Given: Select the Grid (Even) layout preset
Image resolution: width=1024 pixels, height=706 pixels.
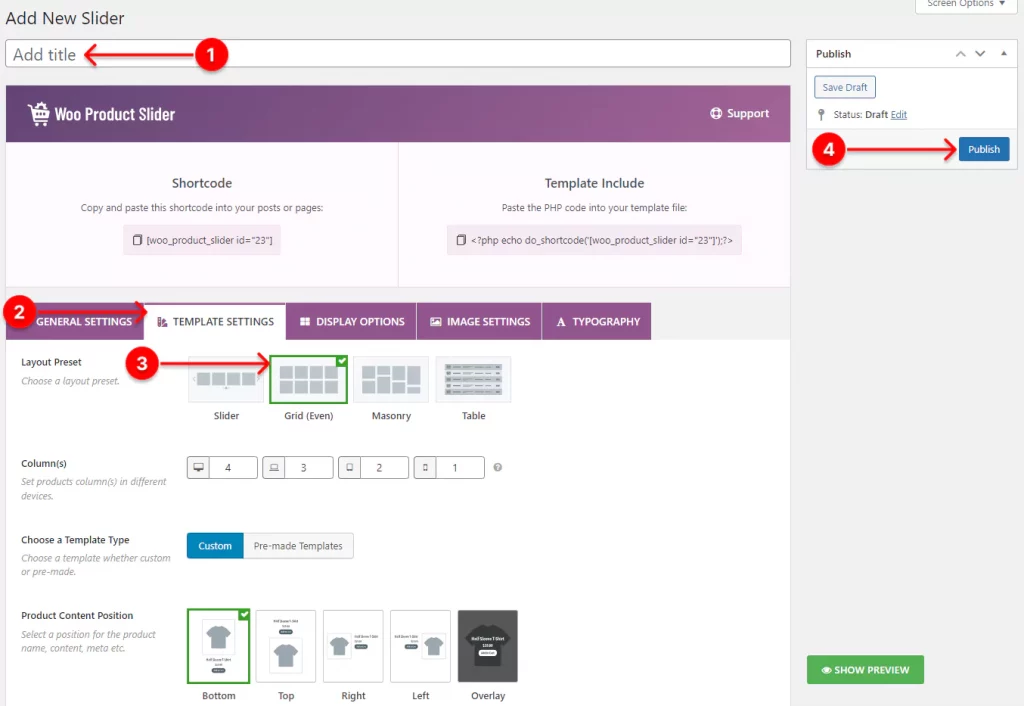Looking at the screenshot, I should tap(308, 379).
